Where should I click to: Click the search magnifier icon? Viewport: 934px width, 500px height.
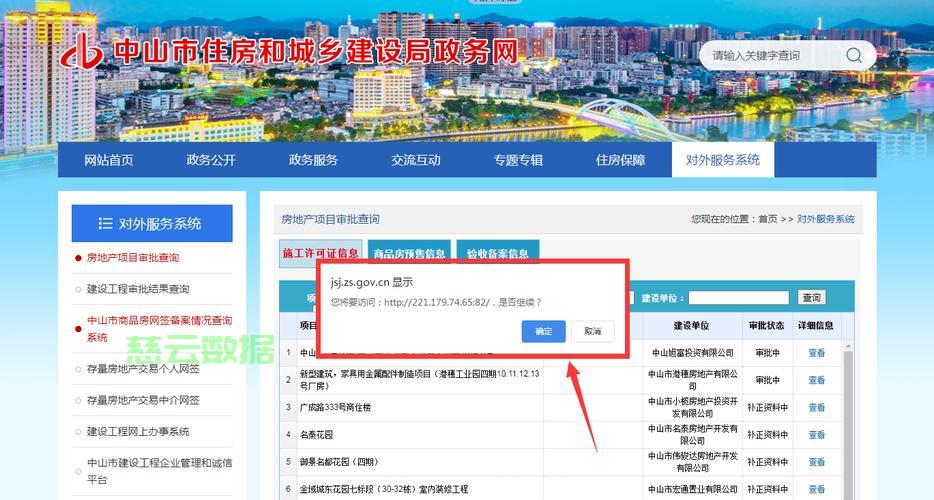pyautogui.click(x=853, y=56)
